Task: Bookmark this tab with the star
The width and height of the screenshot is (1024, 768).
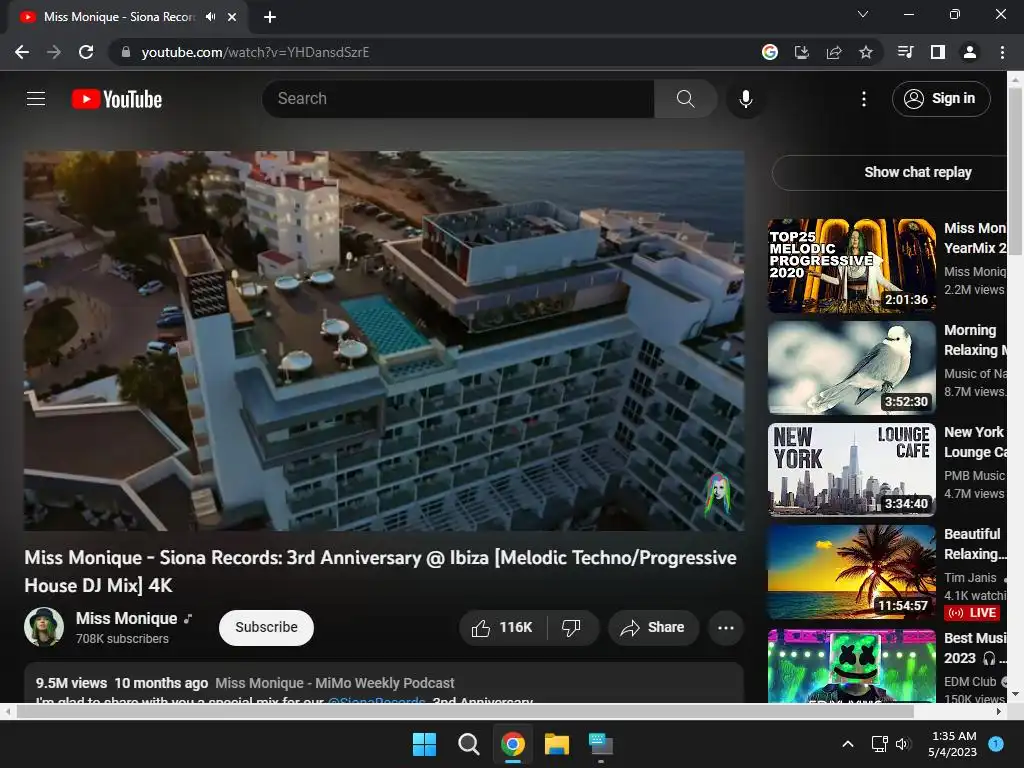Action: click(866, 52)
